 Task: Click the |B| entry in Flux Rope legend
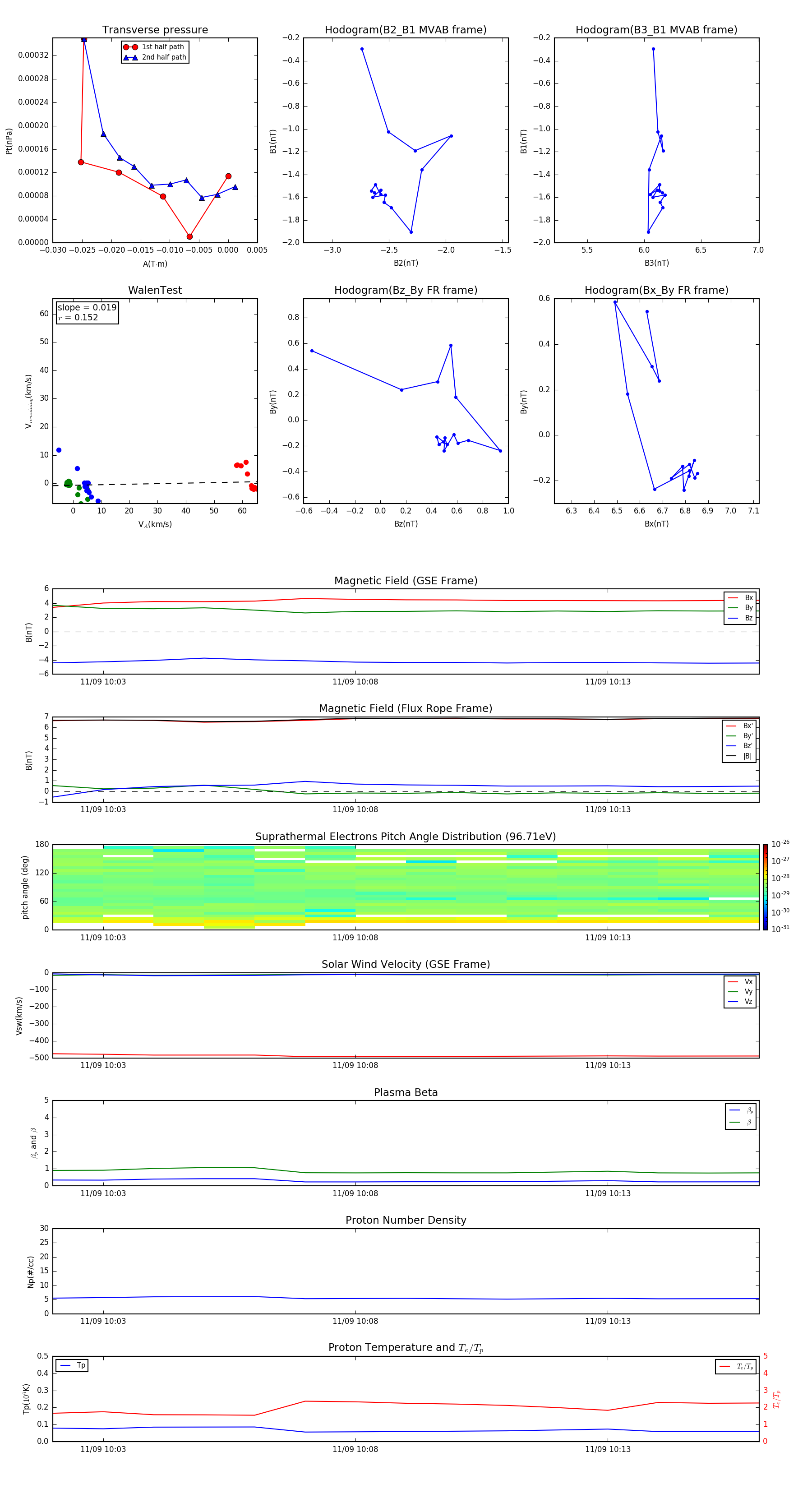pos(740,756)
